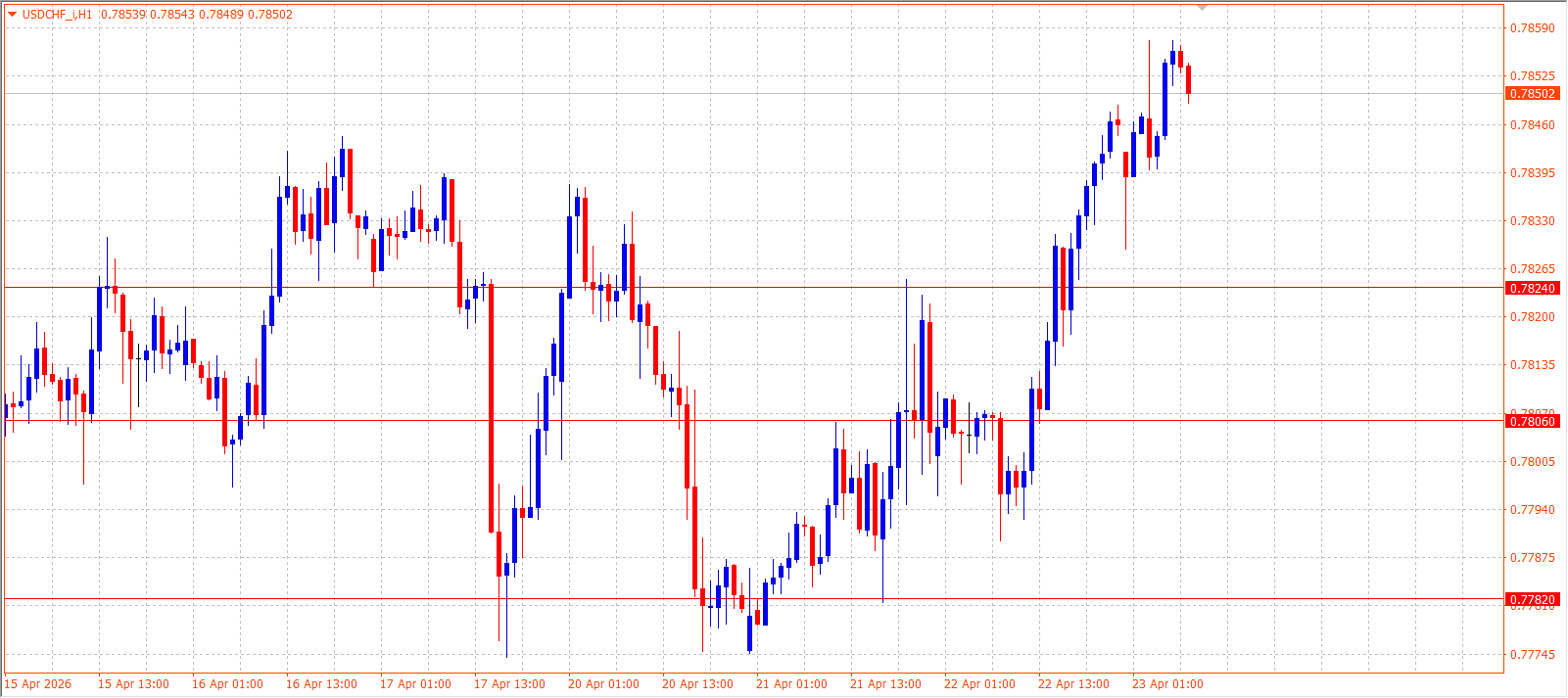Click the 21 Apr 13:00 time label

(x=885, y=684)
